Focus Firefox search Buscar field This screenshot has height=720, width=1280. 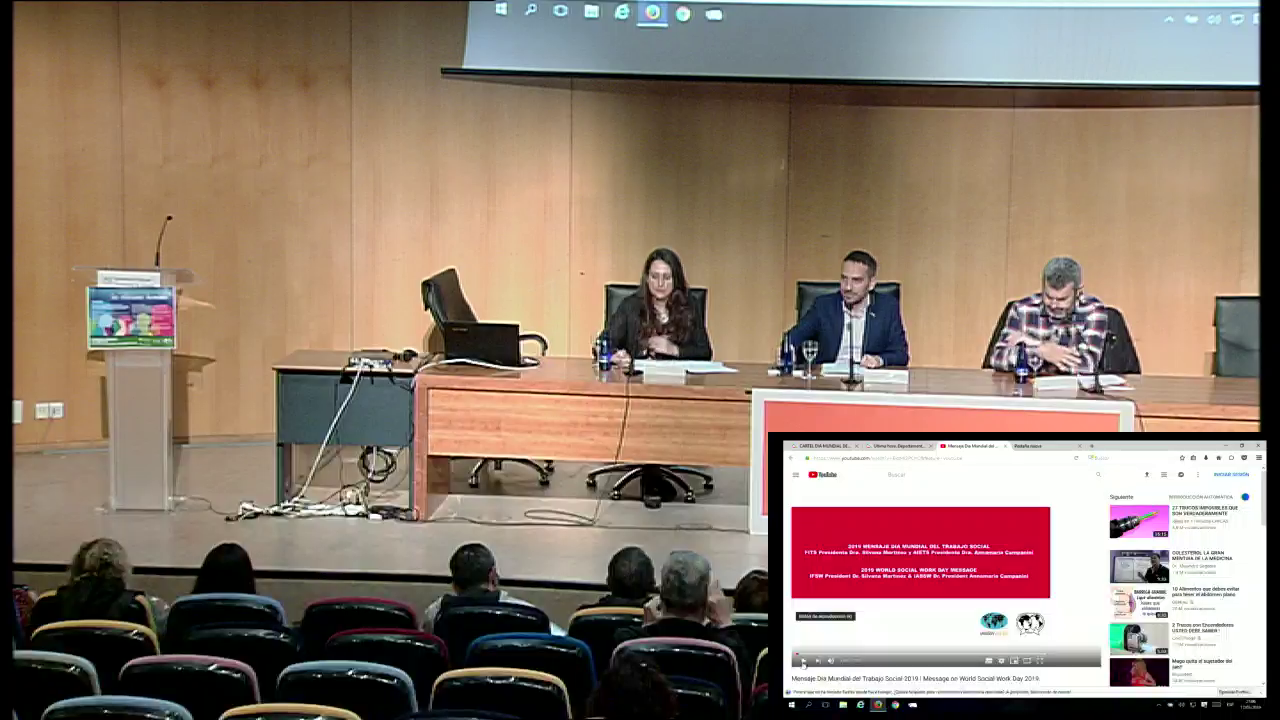pos(1131,458)
